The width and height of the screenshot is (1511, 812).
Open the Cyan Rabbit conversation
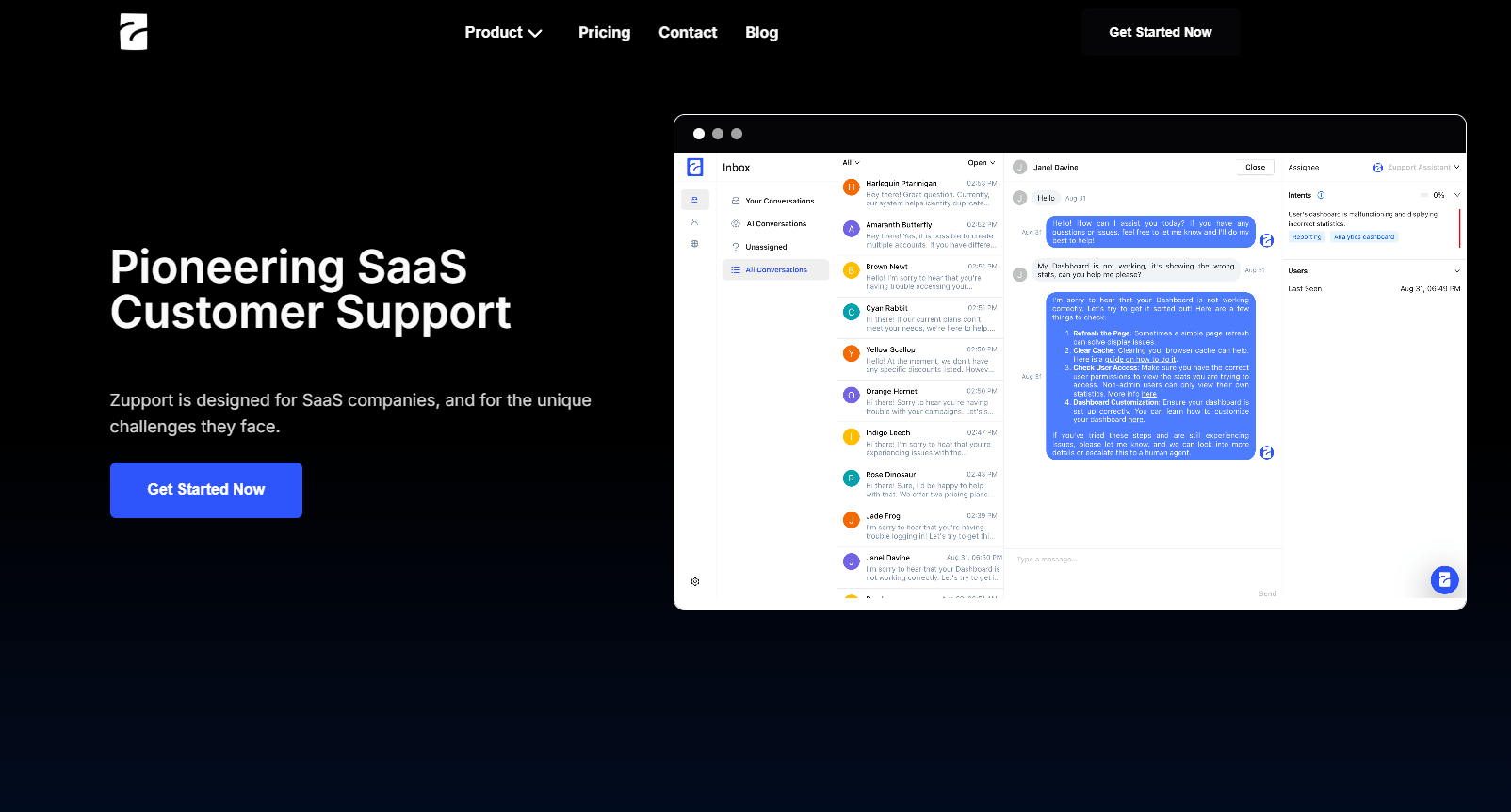tap(919, 317)
